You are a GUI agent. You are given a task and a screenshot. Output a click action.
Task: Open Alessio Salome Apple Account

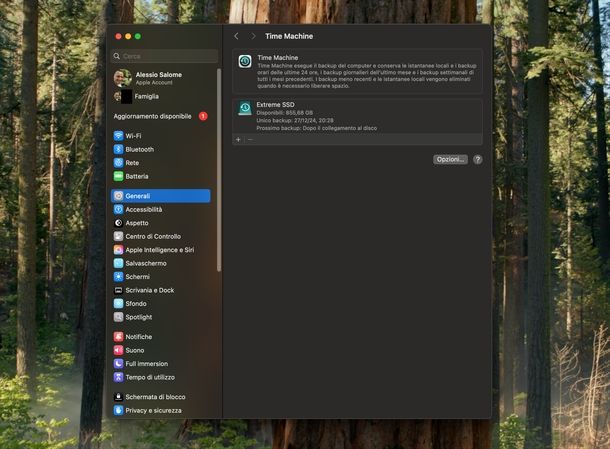point(163,78)
